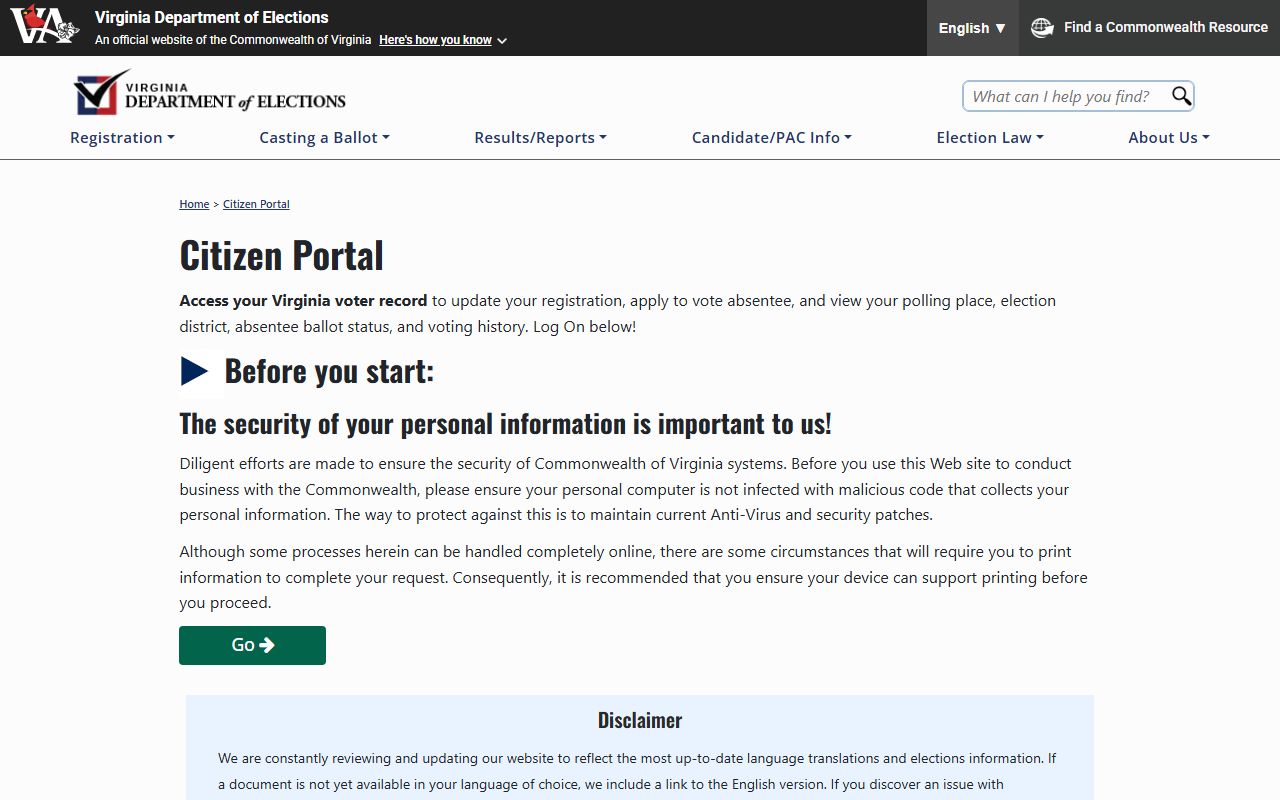Image resolution: width=1280 pixels, height=800 pixels.
Task: Click the Virginia Department of Elections header title
Action: [x=211, y=17]
